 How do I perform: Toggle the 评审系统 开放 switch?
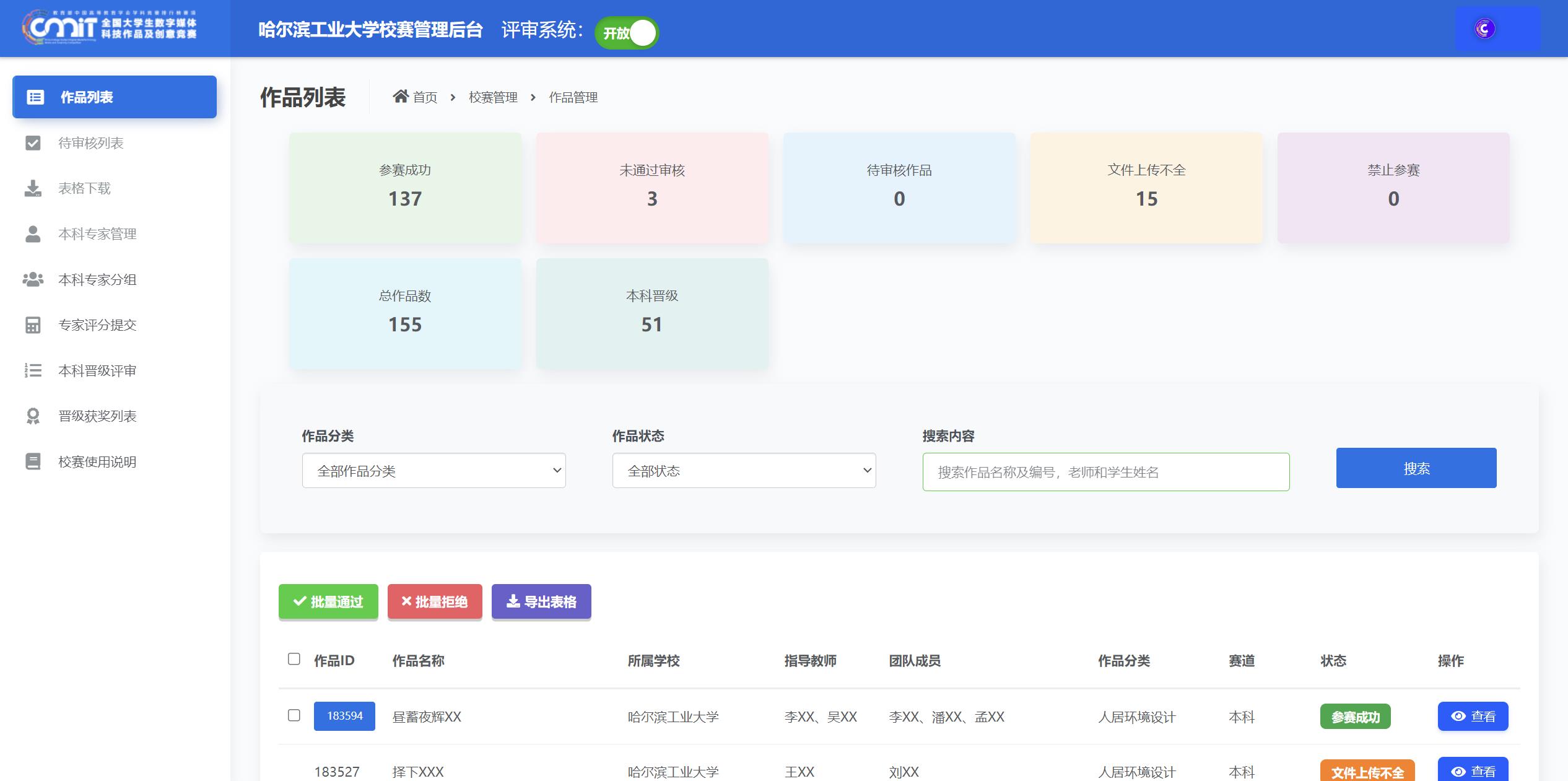click(627, 33)
